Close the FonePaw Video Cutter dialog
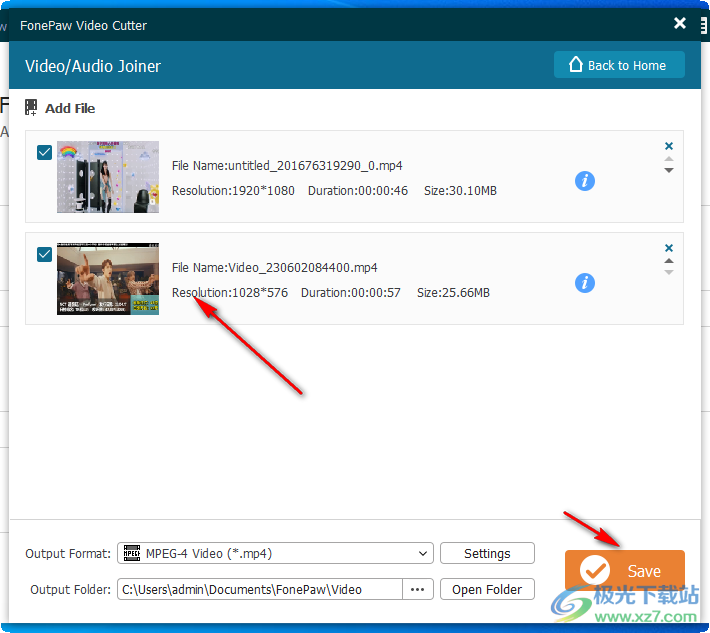The width and height of the screenshot is (710, 633). point(679,23)
